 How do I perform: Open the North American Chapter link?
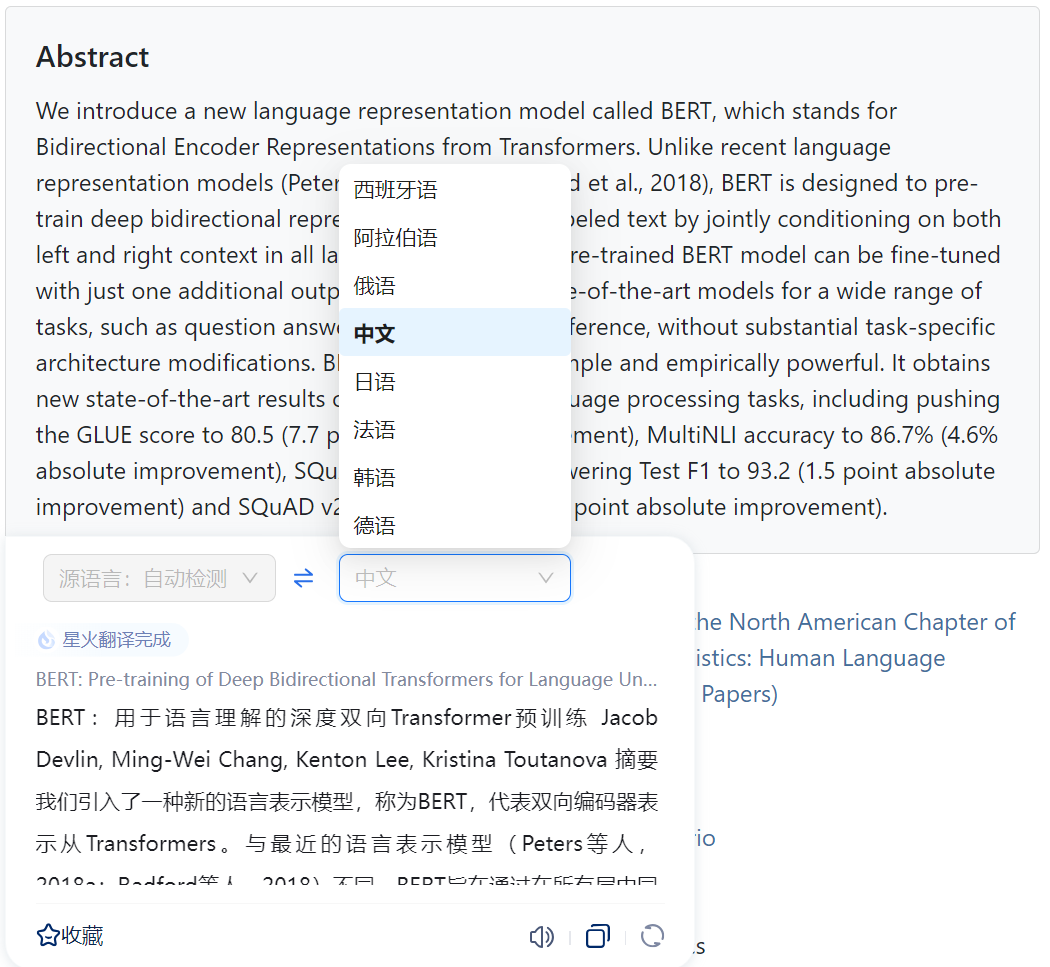[x=855, y=622]
